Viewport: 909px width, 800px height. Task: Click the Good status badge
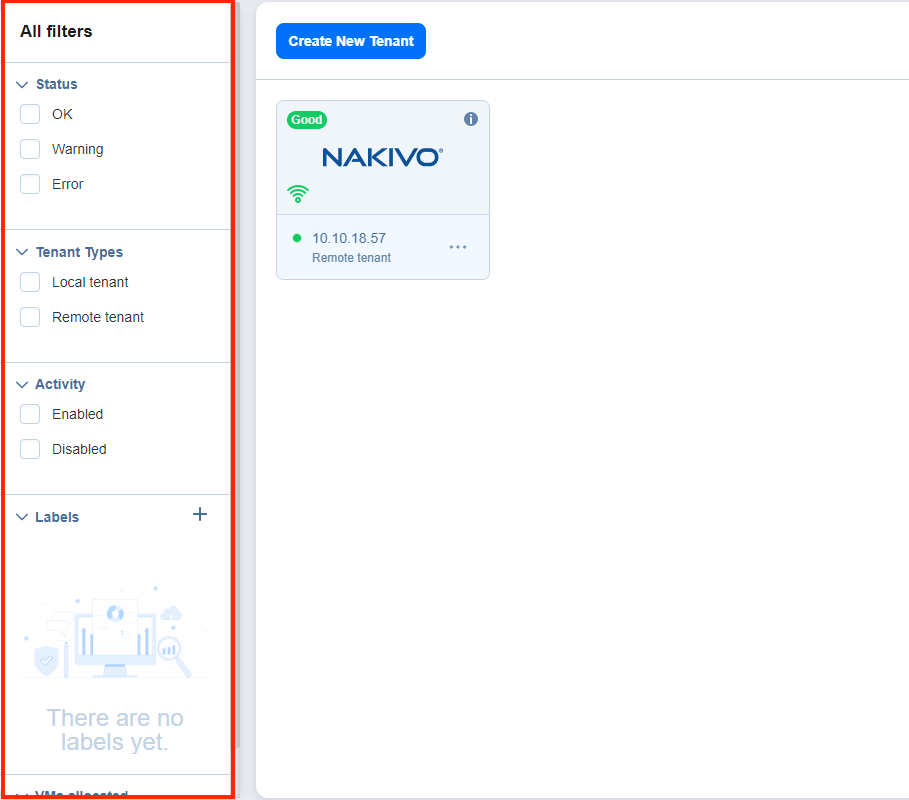pyautogui.click(x=307, y=120)
